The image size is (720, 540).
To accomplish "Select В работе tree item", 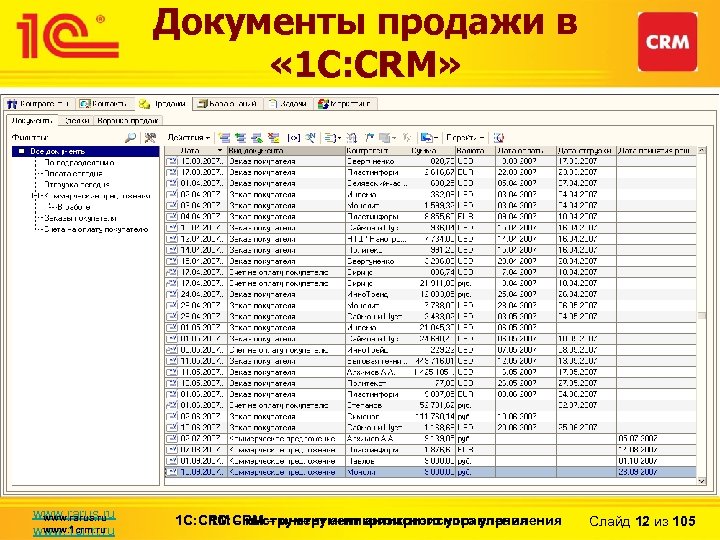I will [x=73, y=207].
